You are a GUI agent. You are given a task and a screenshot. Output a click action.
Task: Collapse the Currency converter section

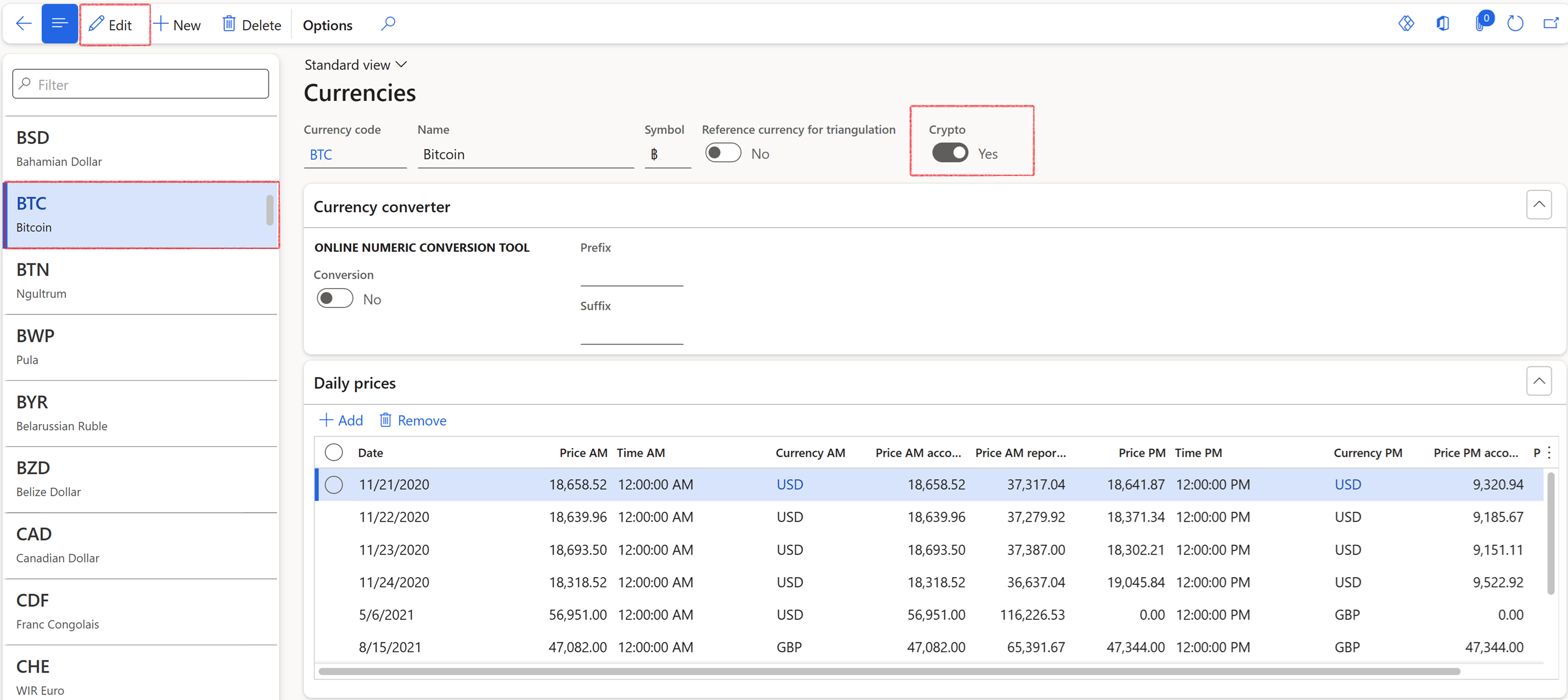coord(1538,205)
